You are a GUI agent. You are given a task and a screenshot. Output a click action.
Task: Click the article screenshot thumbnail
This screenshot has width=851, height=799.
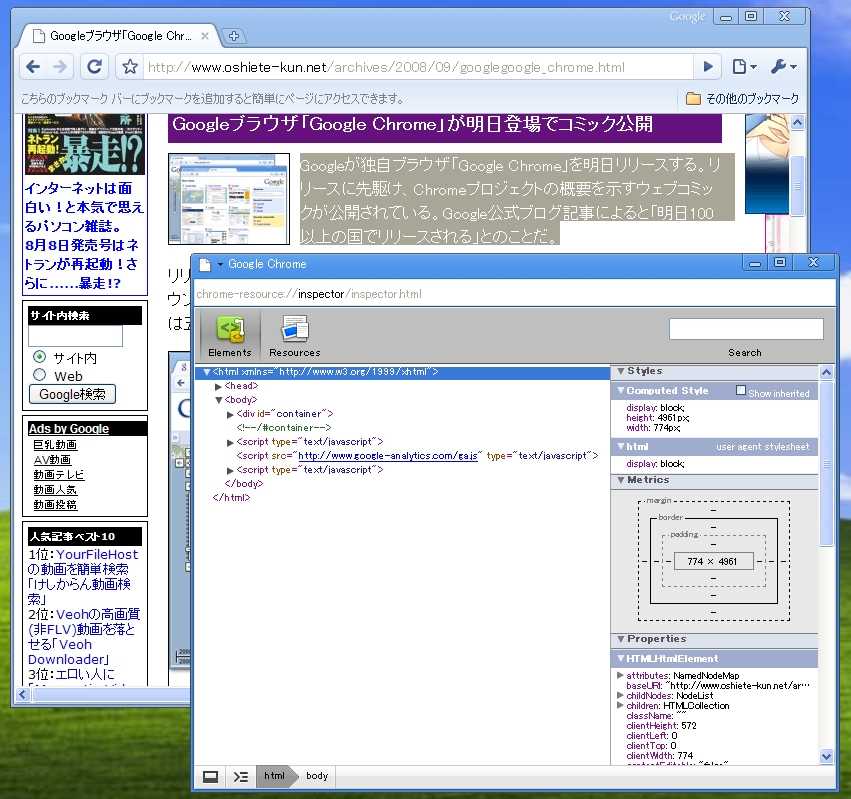(x=229, y=199)
